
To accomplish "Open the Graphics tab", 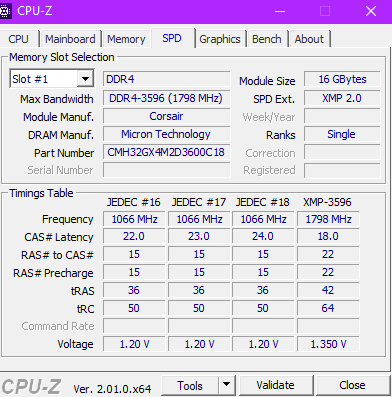I will pyautogui.click(x=220, y=39).
